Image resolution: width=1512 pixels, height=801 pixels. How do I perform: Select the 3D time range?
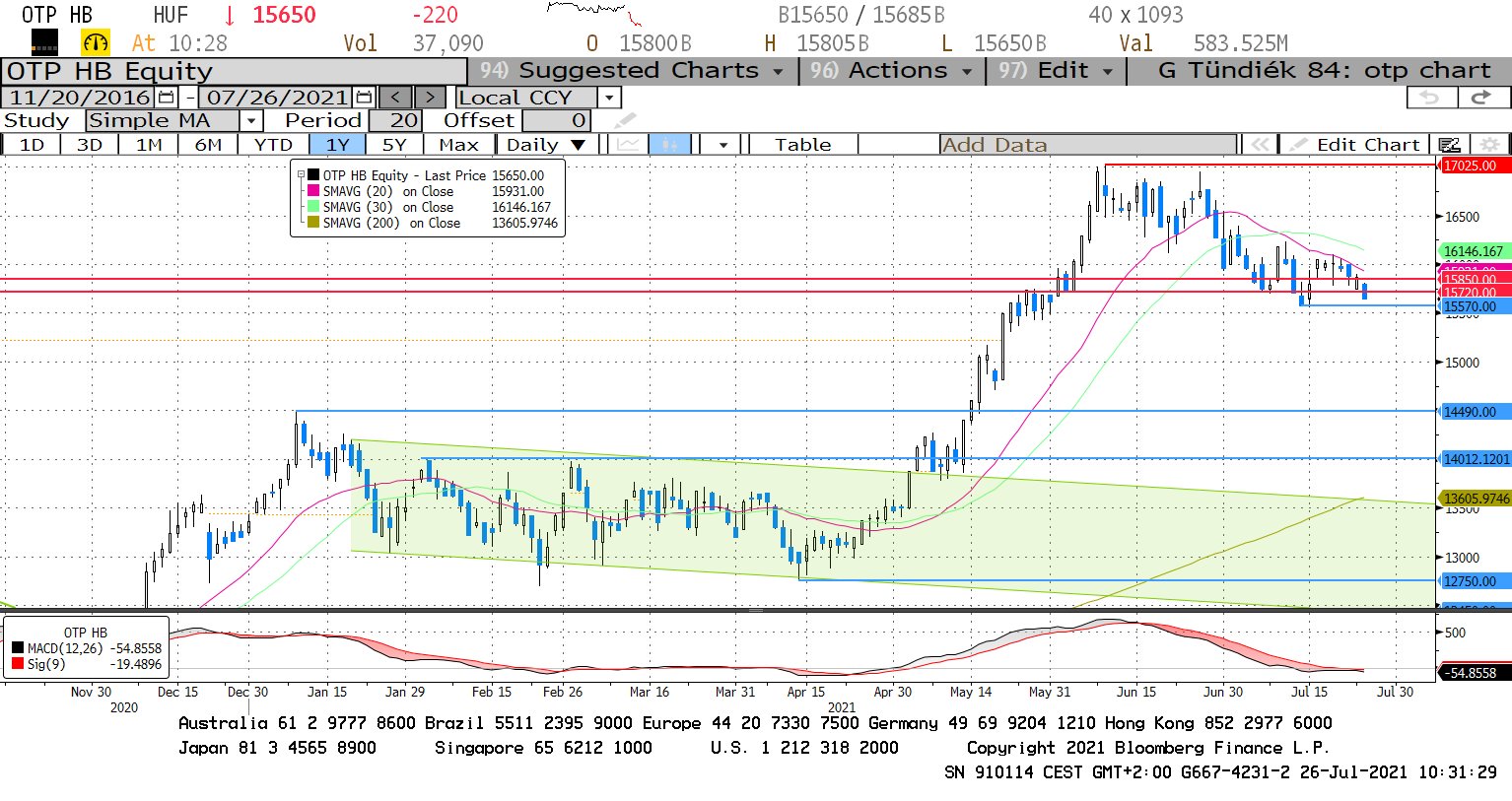pos(90,144)
